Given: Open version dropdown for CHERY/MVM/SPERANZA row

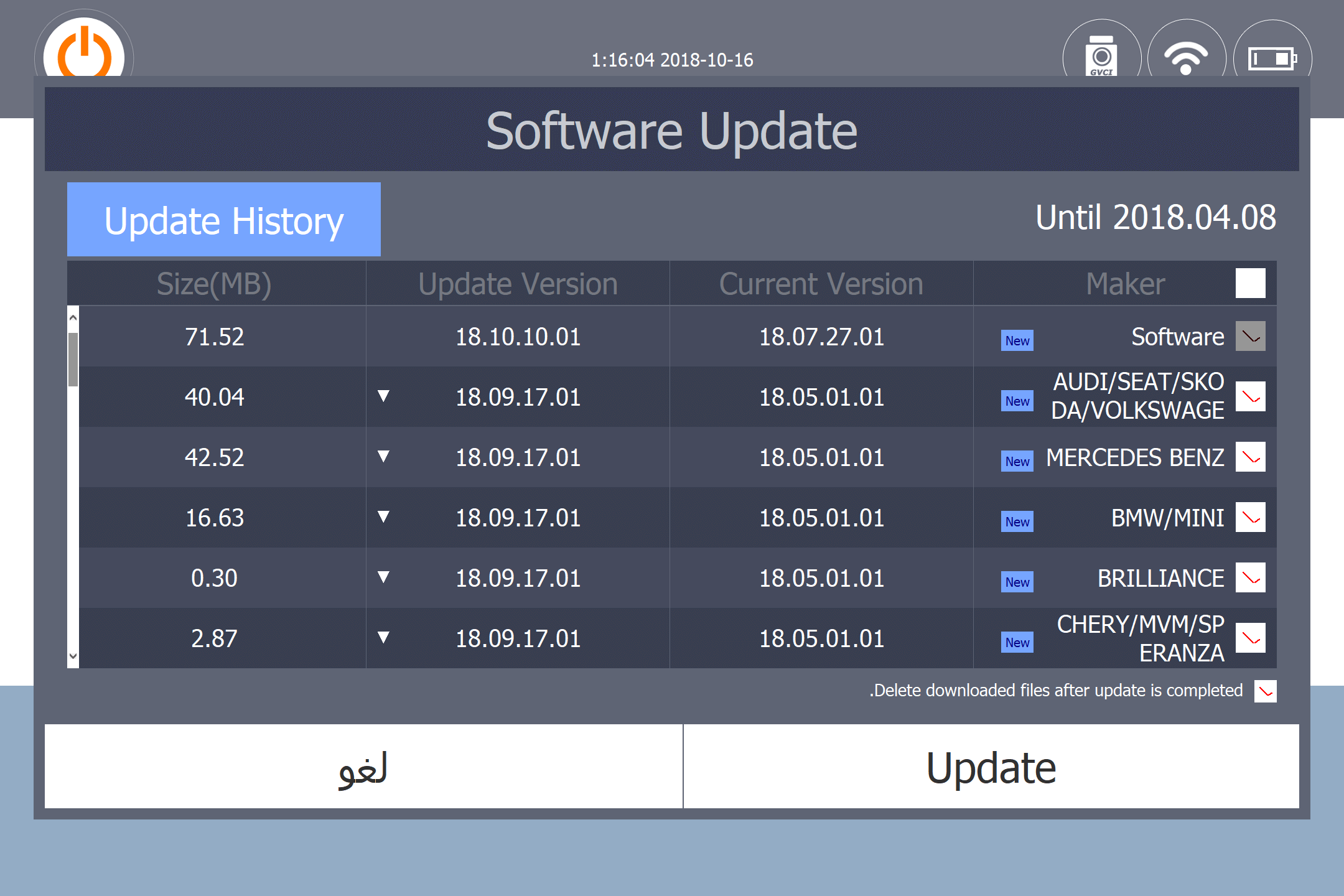Looking at the screenshot, I should click(383, 638).
